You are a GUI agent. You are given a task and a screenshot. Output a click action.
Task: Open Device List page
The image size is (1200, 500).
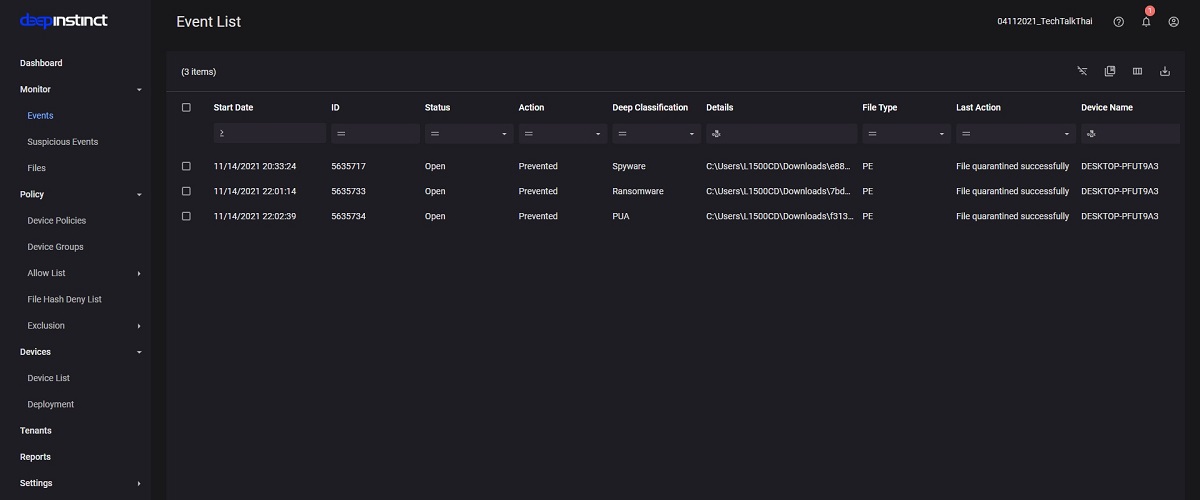tap(49, 378)
